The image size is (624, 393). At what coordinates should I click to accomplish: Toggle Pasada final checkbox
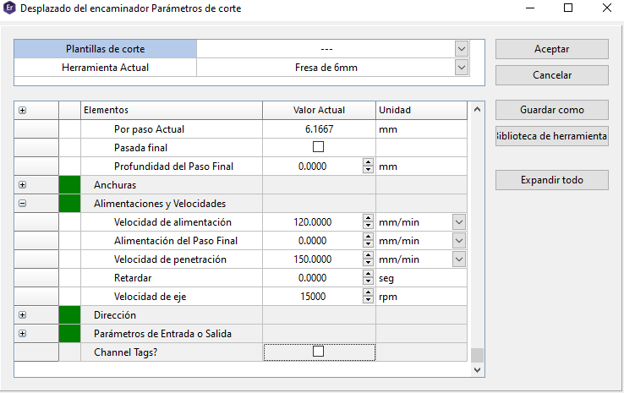click(318, 147)
